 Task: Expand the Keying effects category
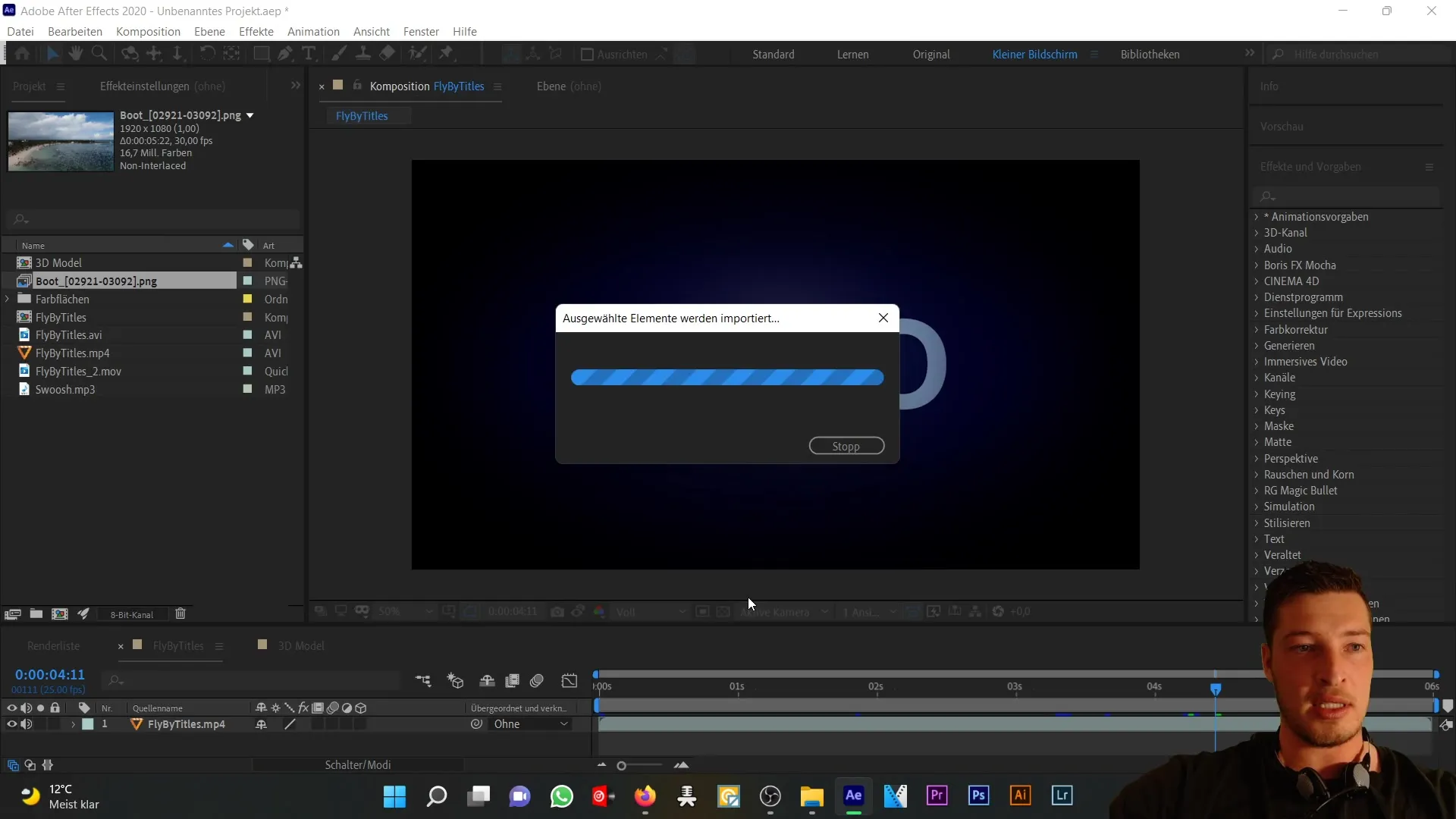pyautogui.click(x=1257, y=394)
